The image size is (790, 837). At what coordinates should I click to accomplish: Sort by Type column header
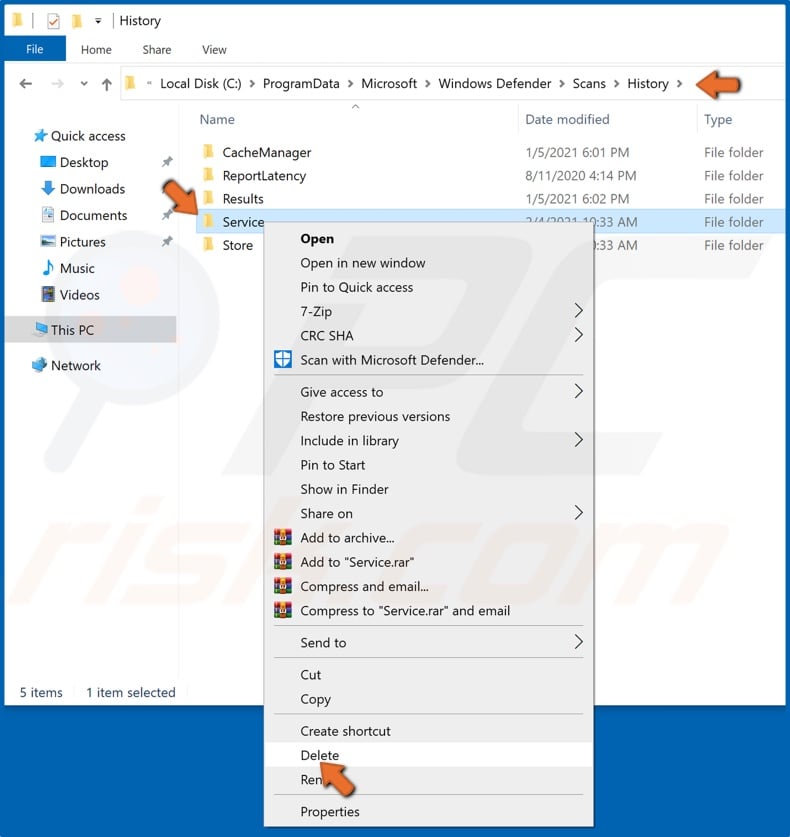[717, 120]
